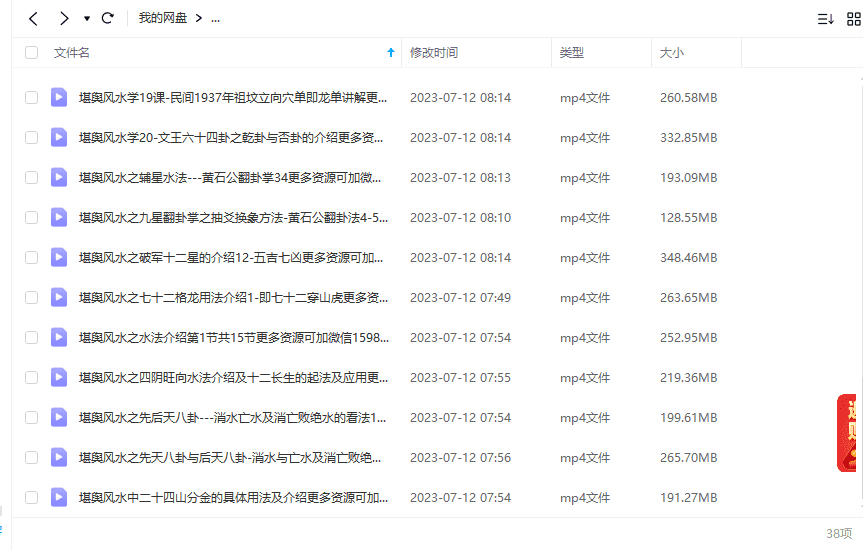This screenshot has width=863, height=550.
Task: Expand the breadcrumb ellipsis path
Action: [x=216, y=19]
